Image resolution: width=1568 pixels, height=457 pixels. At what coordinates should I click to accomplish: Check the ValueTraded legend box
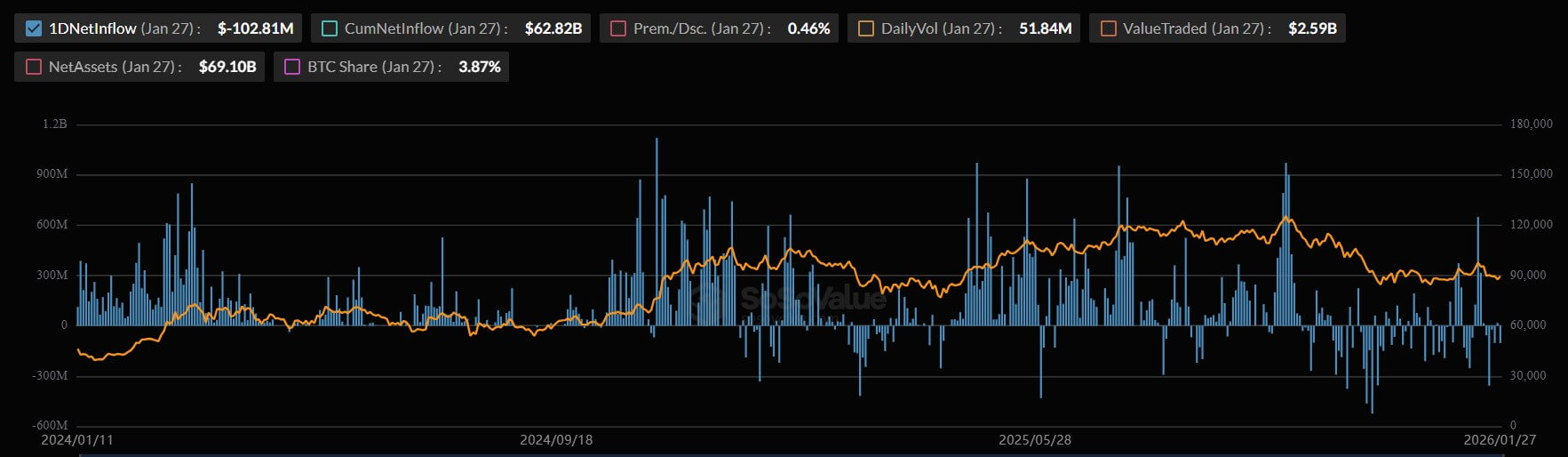1108,28
